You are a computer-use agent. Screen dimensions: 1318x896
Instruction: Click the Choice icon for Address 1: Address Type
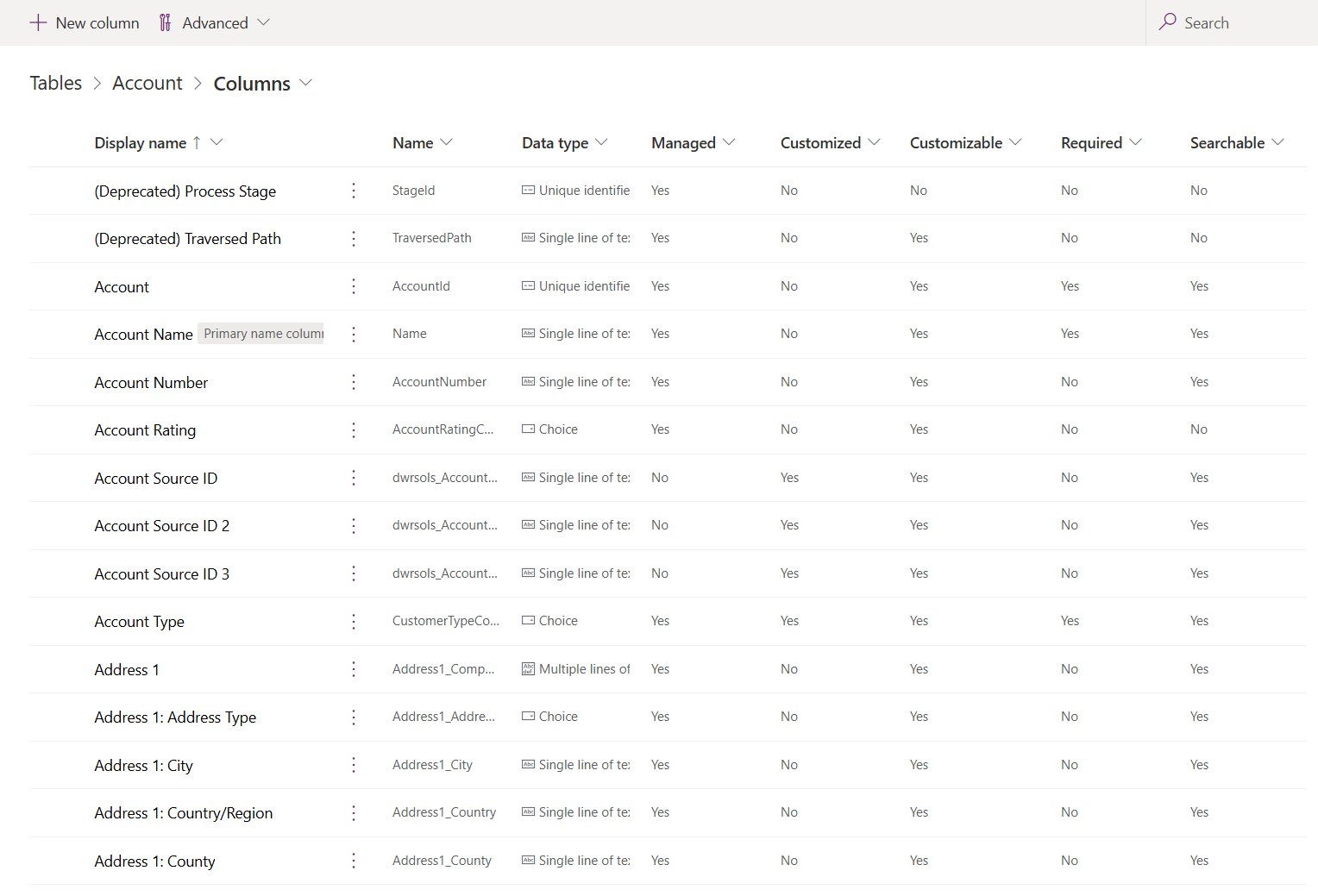click(529, 716)
